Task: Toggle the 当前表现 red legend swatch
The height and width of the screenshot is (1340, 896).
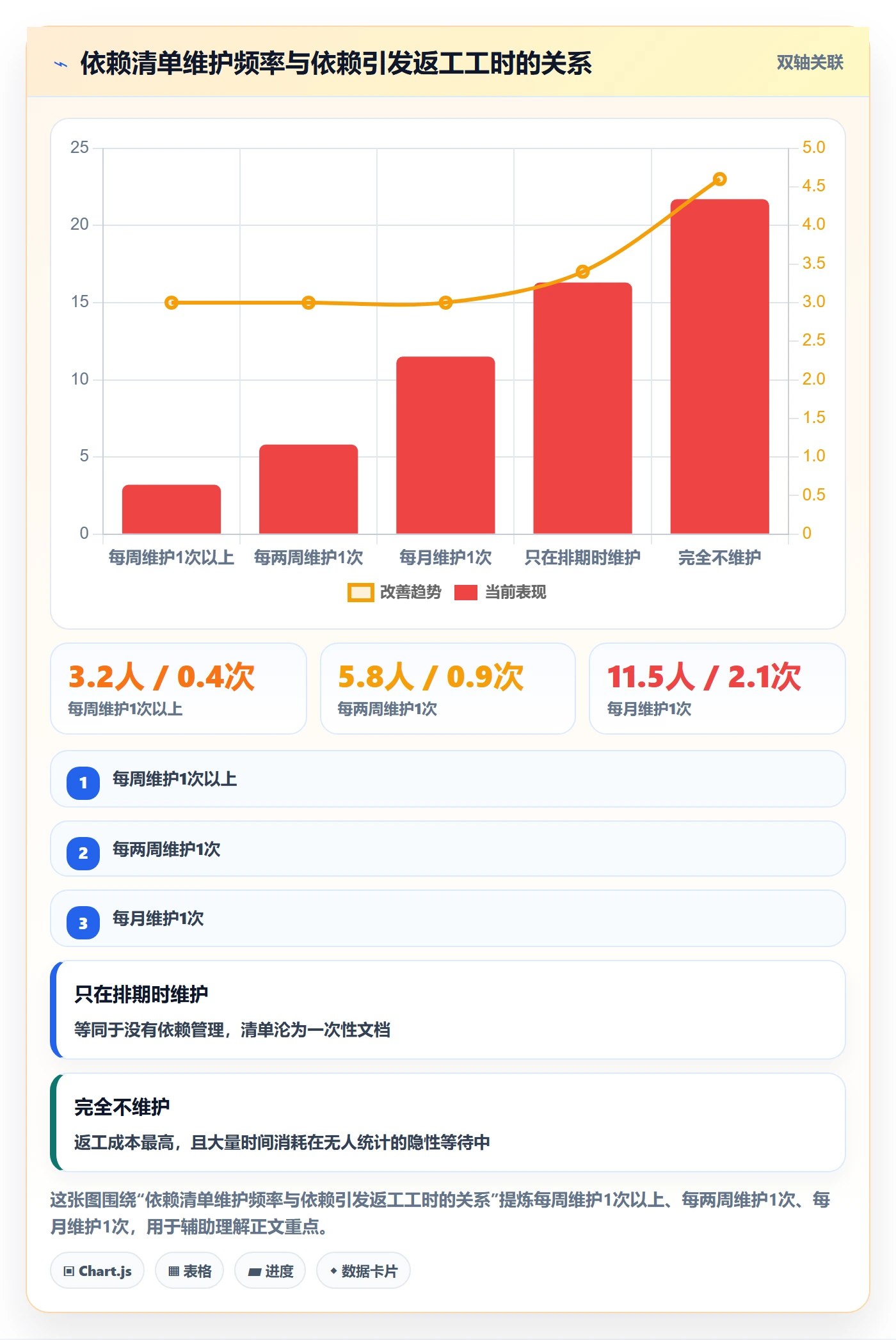Action: click(x=466, y=593)
